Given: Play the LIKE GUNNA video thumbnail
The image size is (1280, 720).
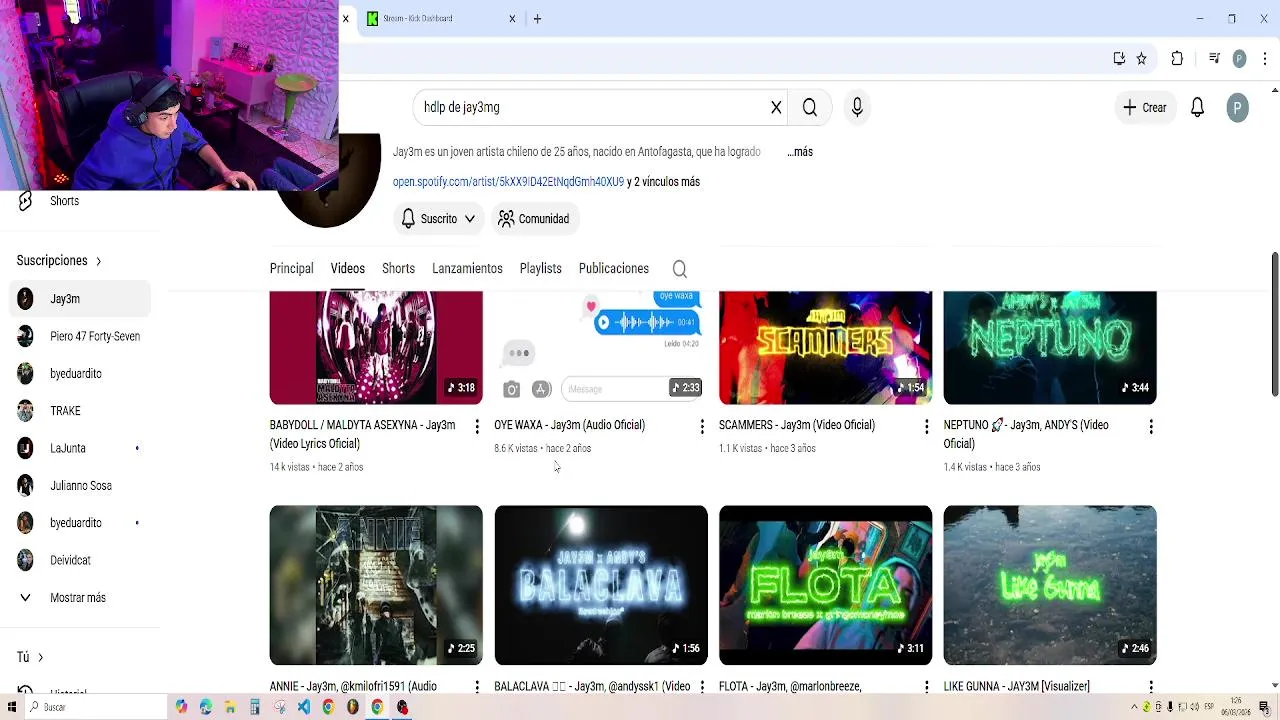Looking at the screenshot, I should click(x=1050, y=585).
